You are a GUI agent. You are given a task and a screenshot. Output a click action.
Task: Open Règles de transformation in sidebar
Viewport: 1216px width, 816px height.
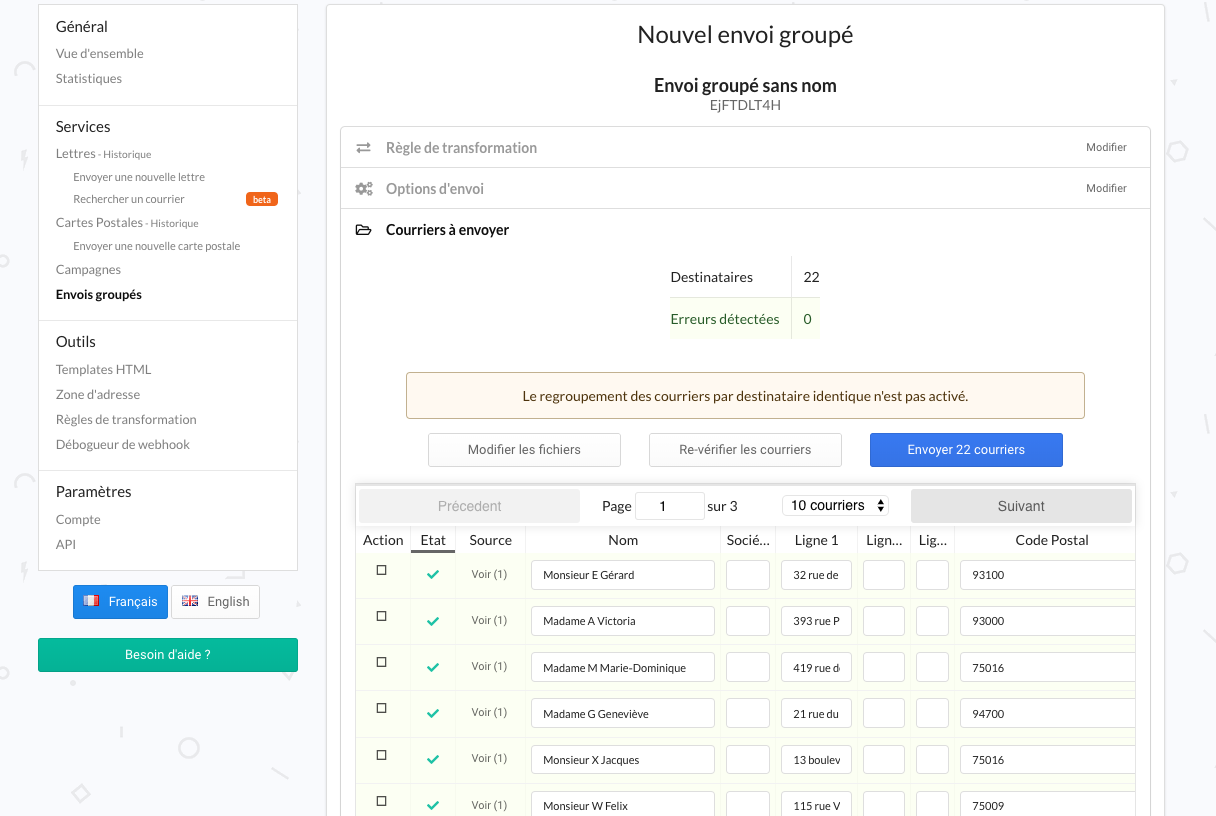(x=126, y=420)
